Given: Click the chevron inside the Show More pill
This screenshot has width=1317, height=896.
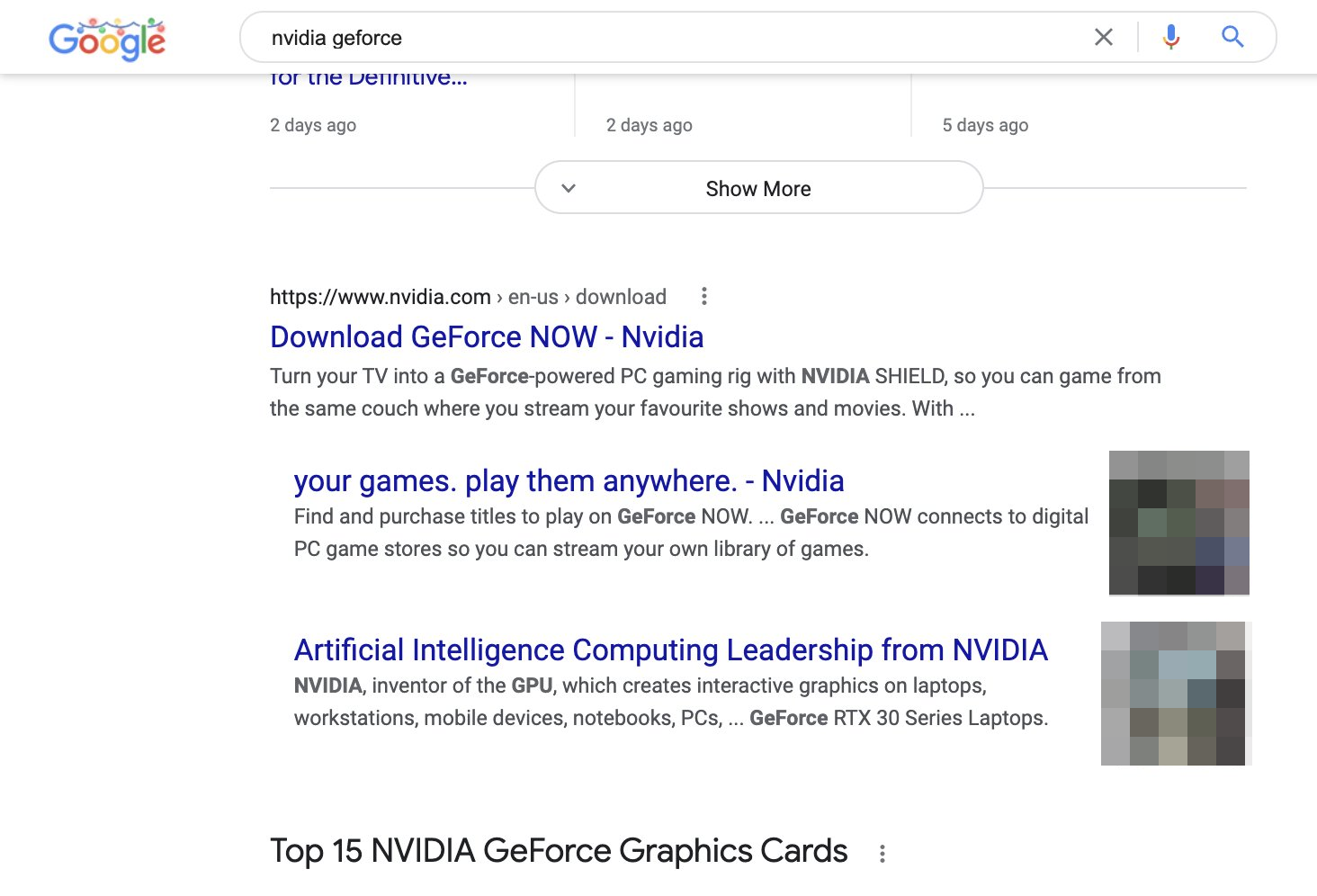Looking at the screenshot, I should tap(569, 188).
